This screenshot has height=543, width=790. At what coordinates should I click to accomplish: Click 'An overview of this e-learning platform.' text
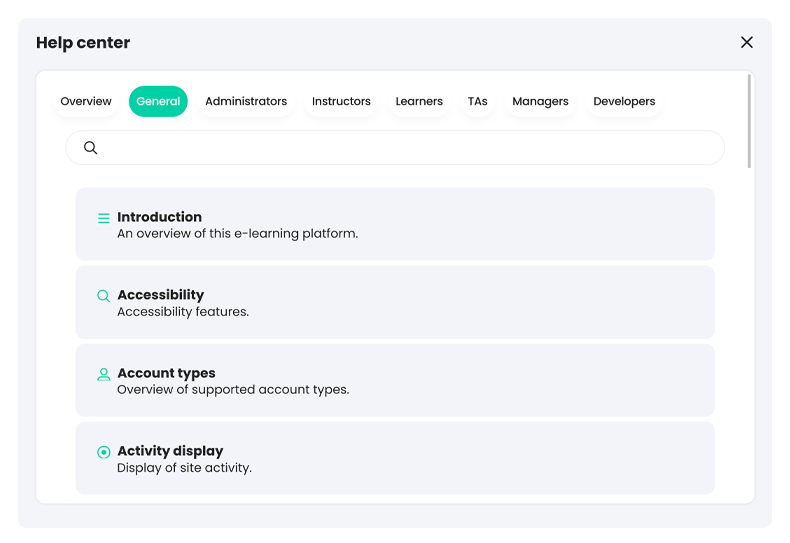pos(237,234)
